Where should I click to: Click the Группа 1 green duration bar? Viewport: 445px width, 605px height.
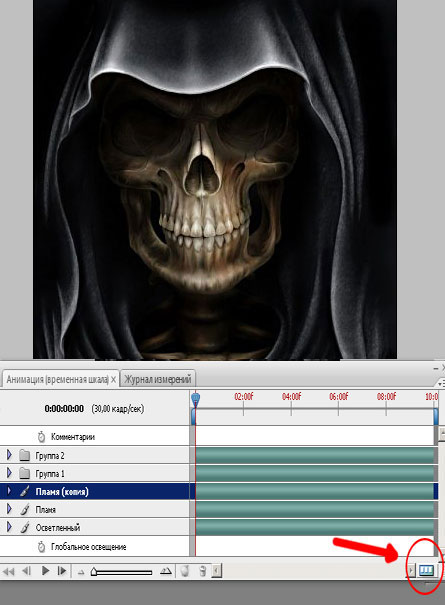315,473
